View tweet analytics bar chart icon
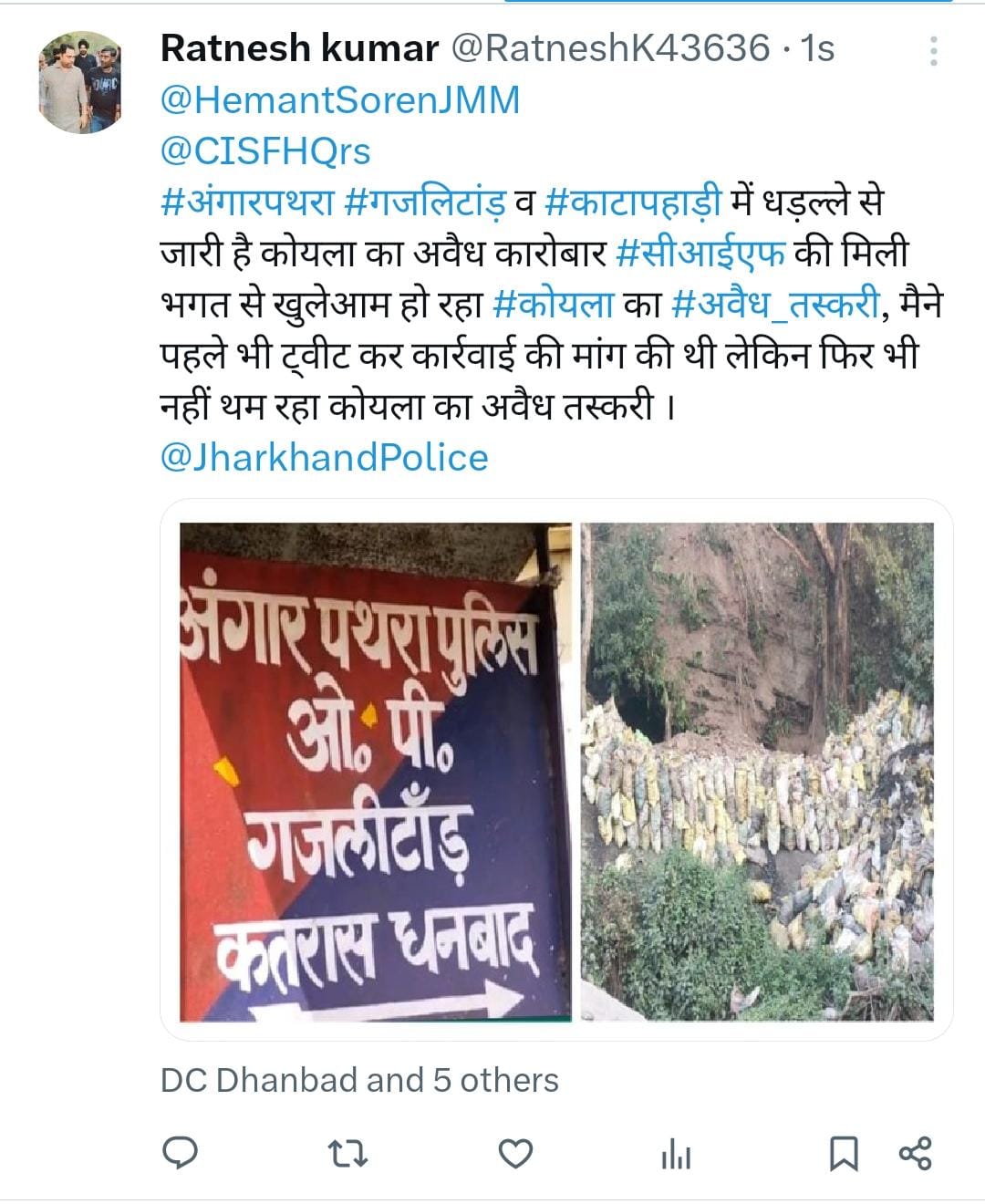This screenshot has height=1204, width=985. point(676,1155)
